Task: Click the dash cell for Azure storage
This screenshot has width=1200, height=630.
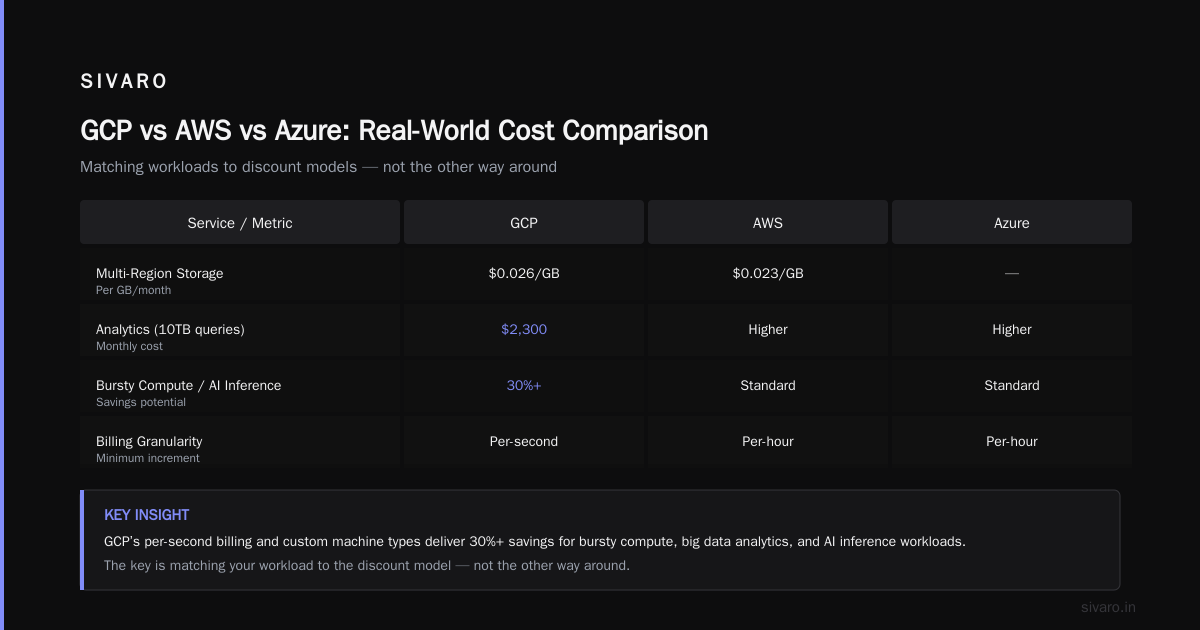Action: (1012, 273)
